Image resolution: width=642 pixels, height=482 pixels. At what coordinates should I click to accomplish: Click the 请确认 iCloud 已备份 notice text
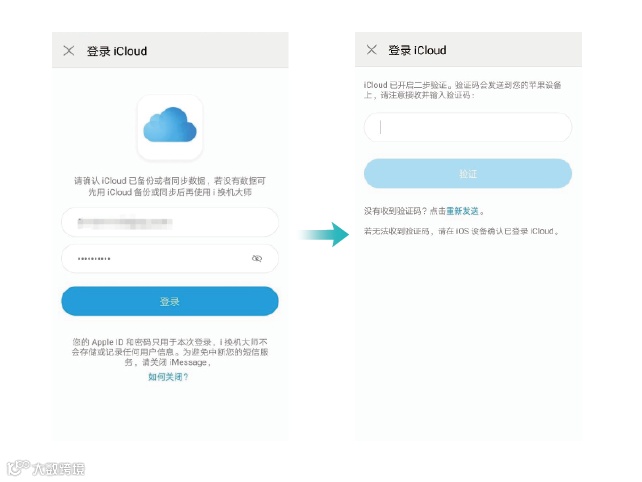[x=170, y=186]
